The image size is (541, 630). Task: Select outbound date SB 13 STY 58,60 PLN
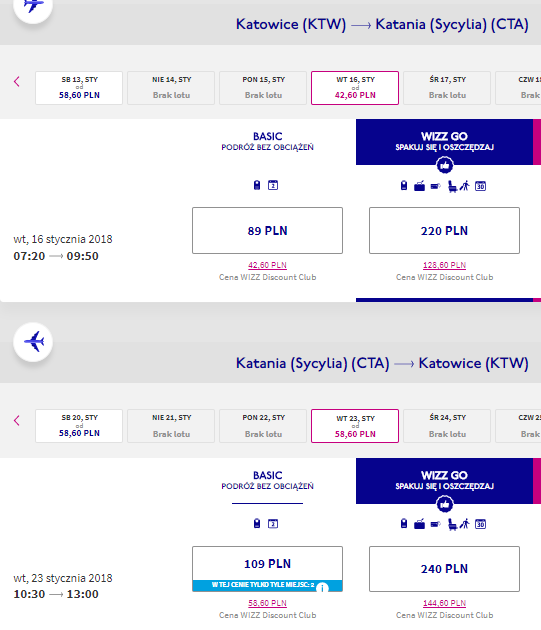(x=79, y=88)
